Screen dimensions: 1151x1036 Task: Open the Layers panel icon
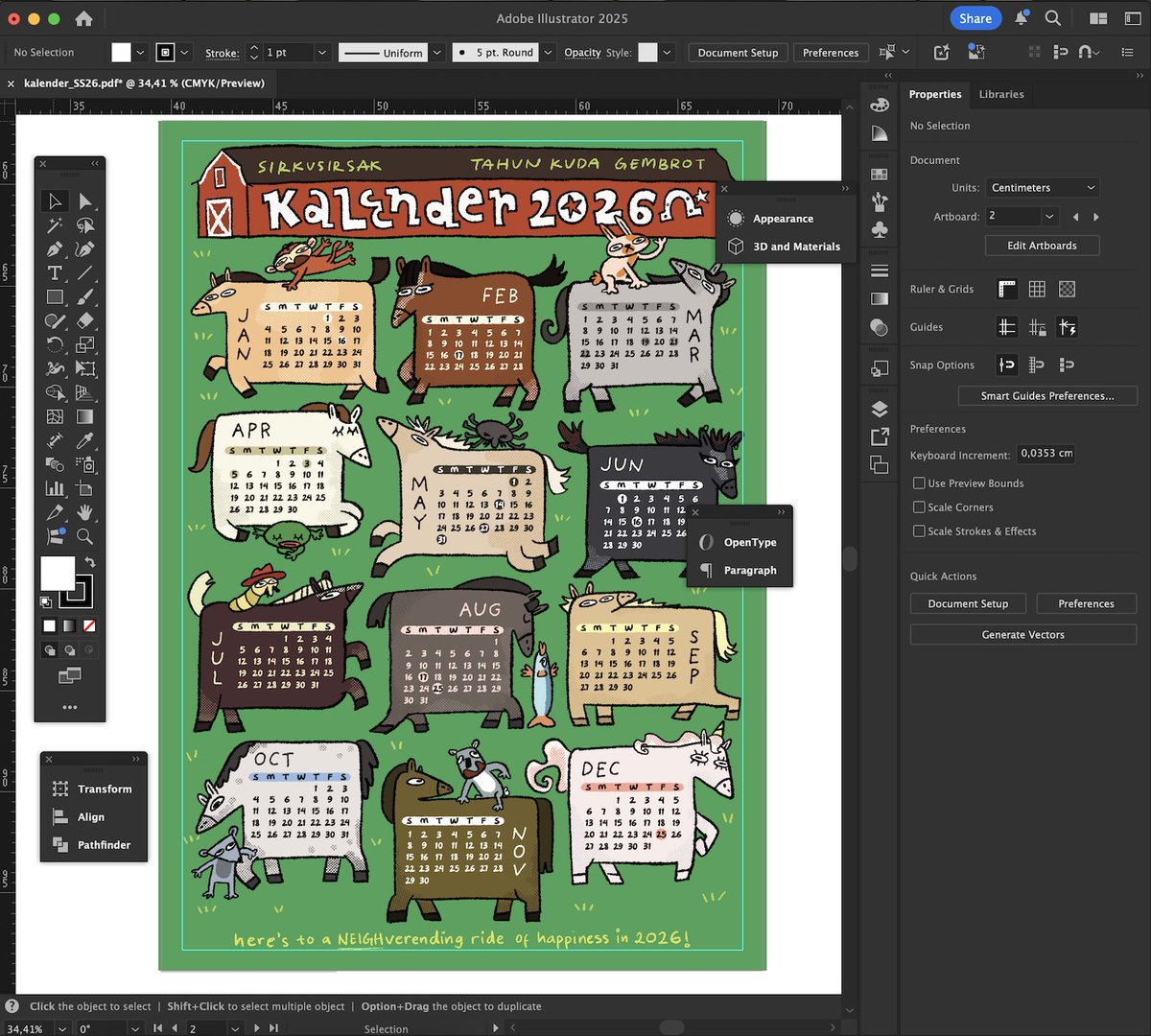click(x=880, y=409)
